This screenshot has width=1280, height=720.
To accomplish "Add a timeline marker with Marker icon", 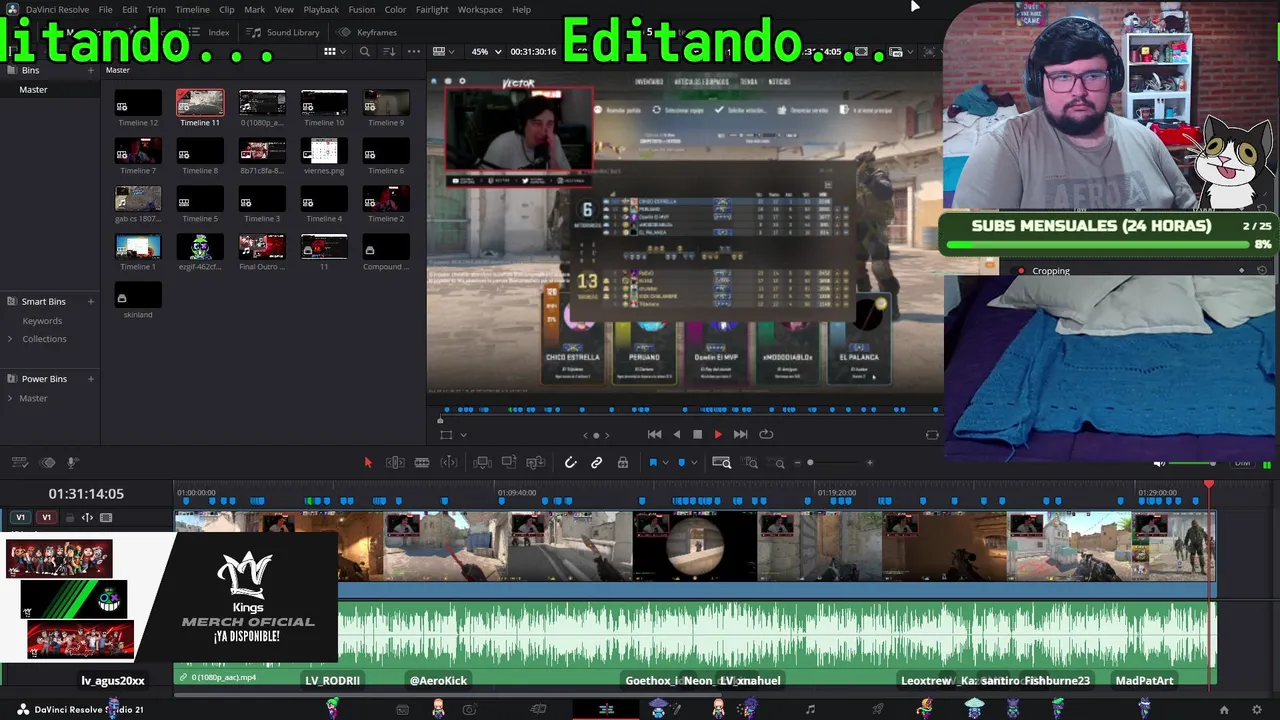I will (682, 462).
